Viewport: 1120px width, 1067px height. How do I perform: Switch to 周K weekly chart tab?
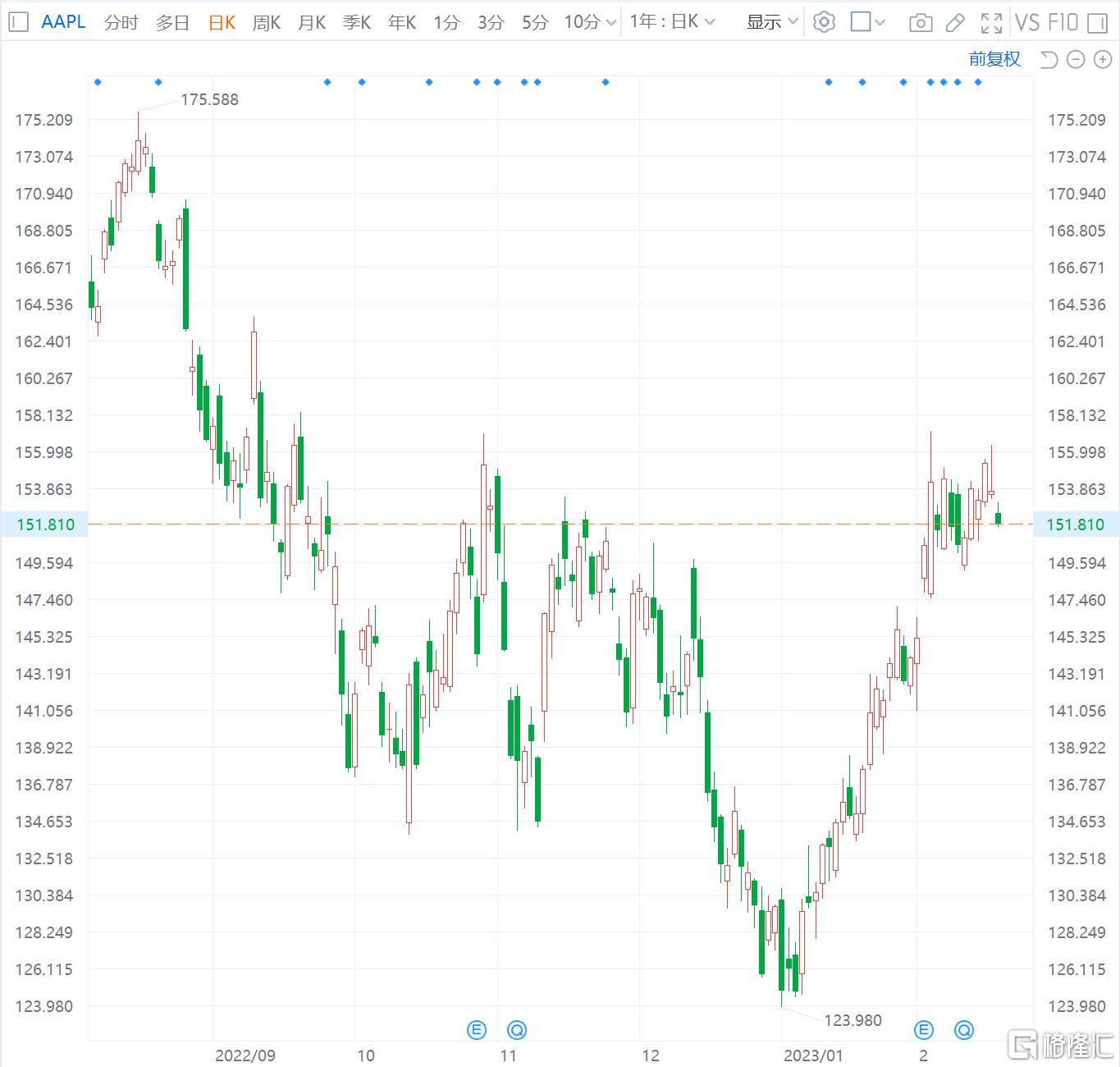(x=267, y=22)
